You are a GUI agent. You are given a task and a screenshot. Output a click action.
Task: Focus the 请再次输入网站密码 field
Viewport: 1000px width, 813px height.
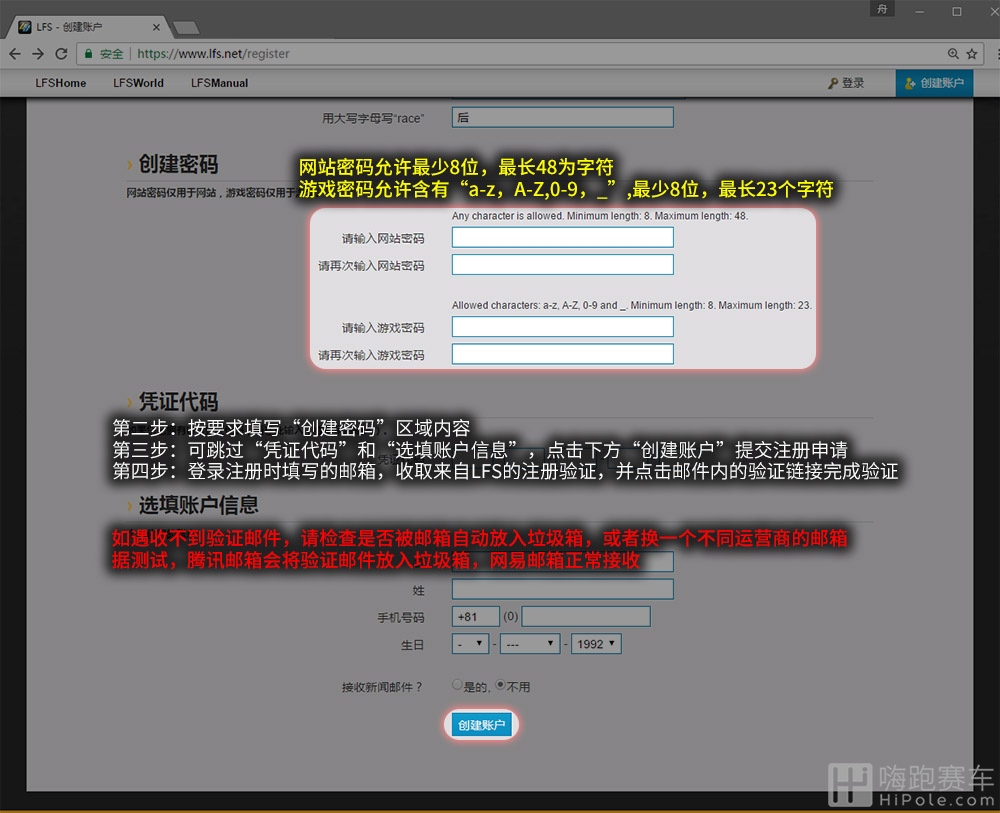click(x=562, y=265)
